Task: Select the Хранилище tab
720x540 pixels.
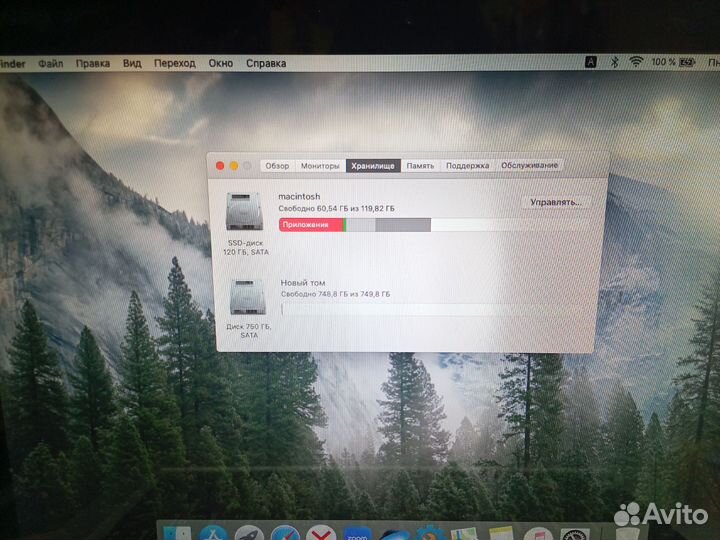Action: point(373,166)
